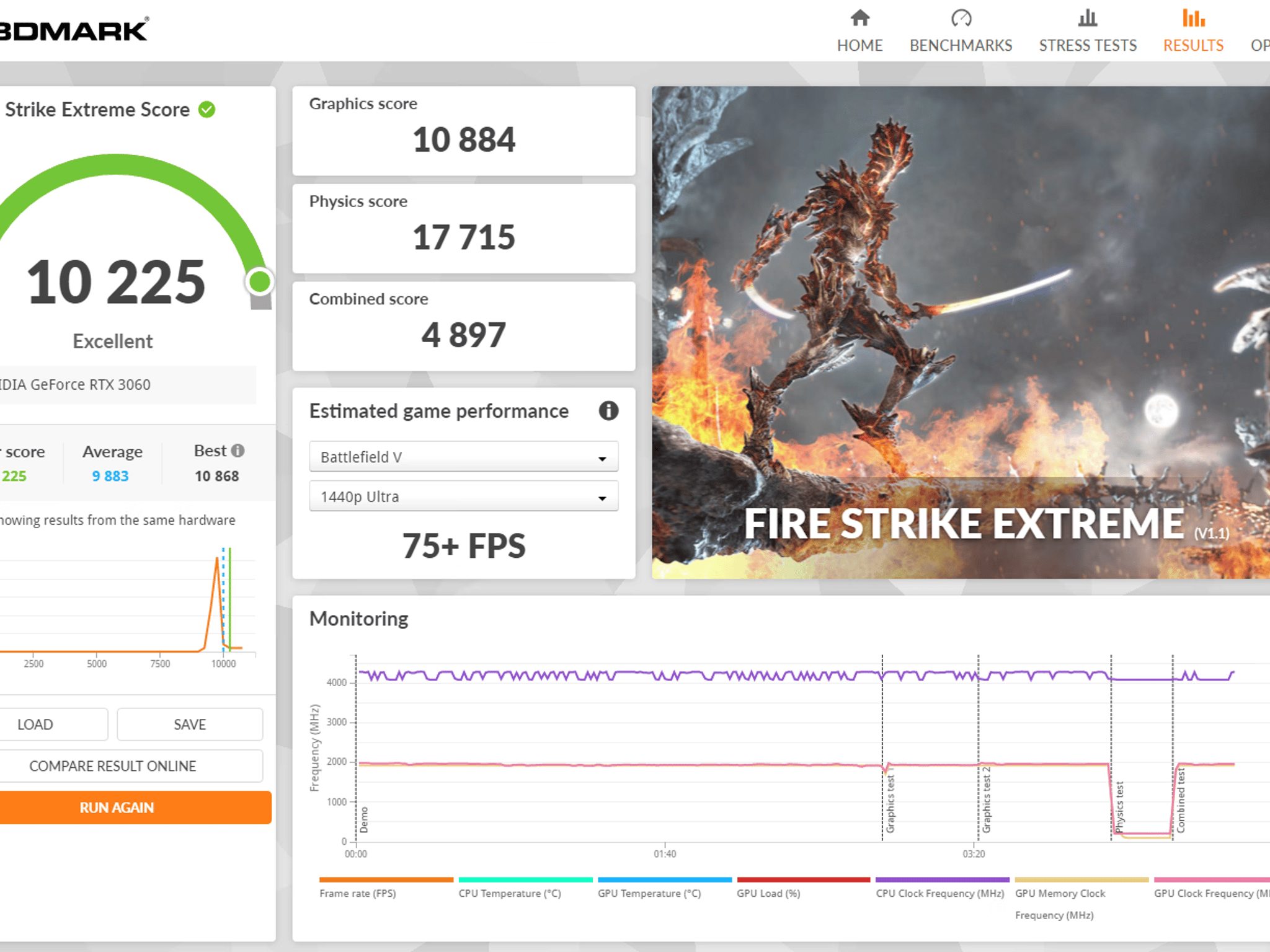The width and height of the screenshot is (1270, 952).
Task: Click the 03:20 time label on chart
Action: 974,854
